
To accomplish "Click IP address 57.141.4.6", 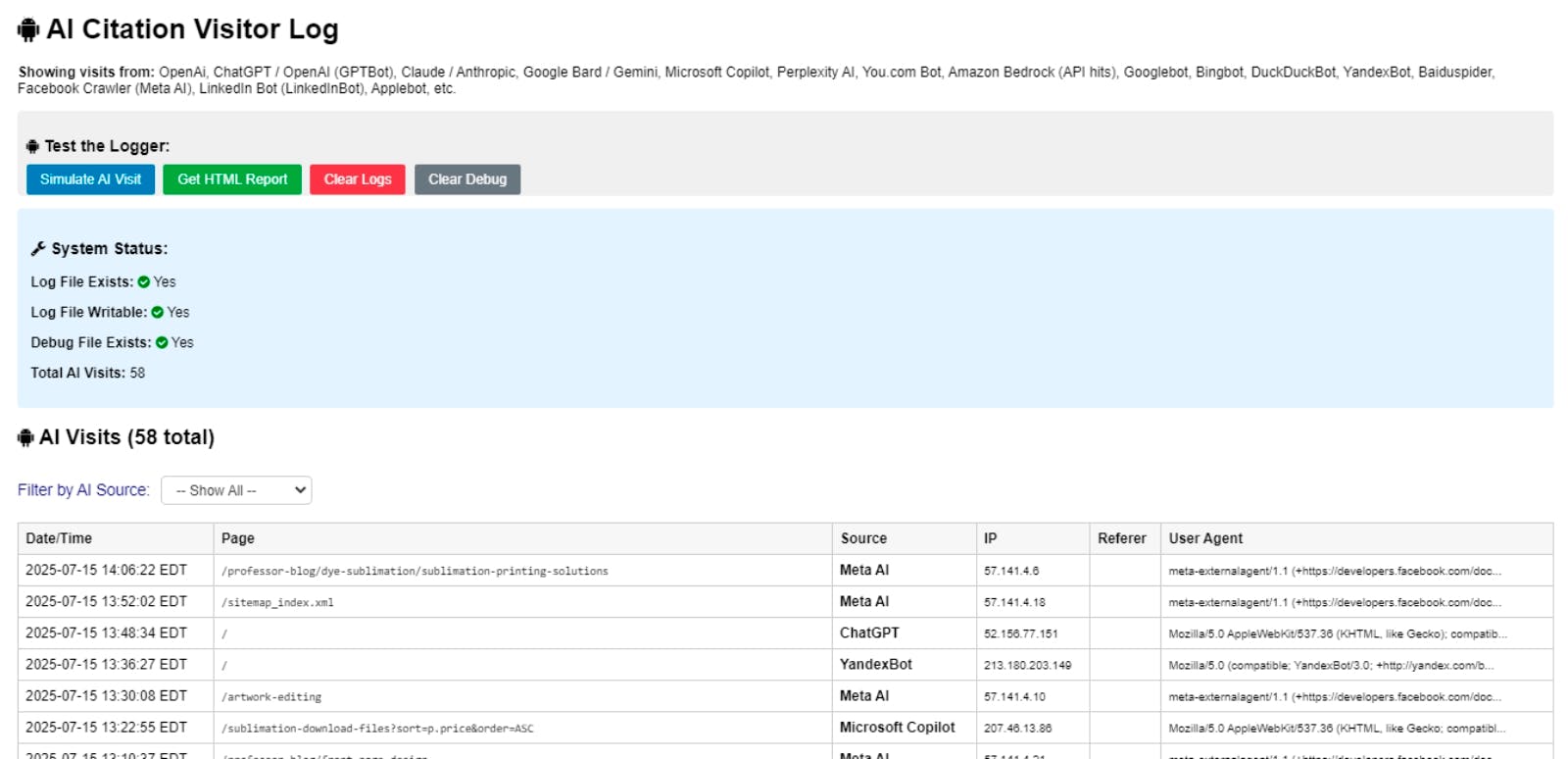I will pos(1011,571).
